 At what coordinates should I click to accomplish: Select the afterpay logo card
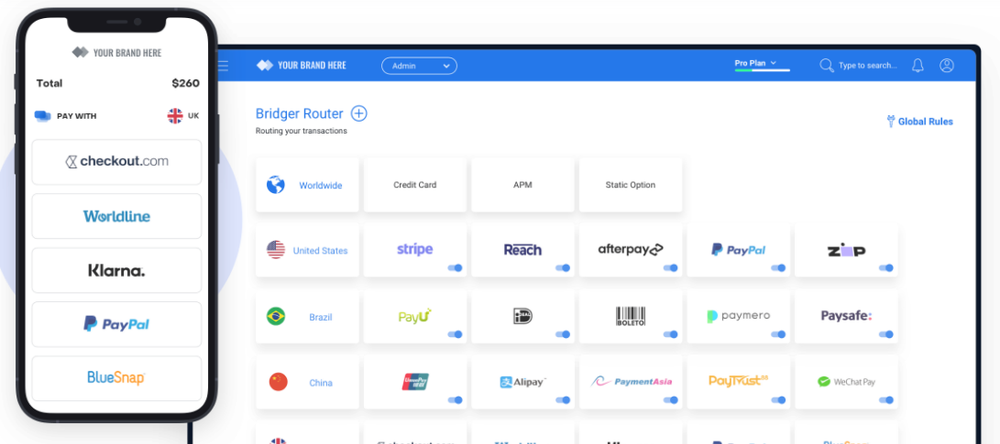pos(631,249)
